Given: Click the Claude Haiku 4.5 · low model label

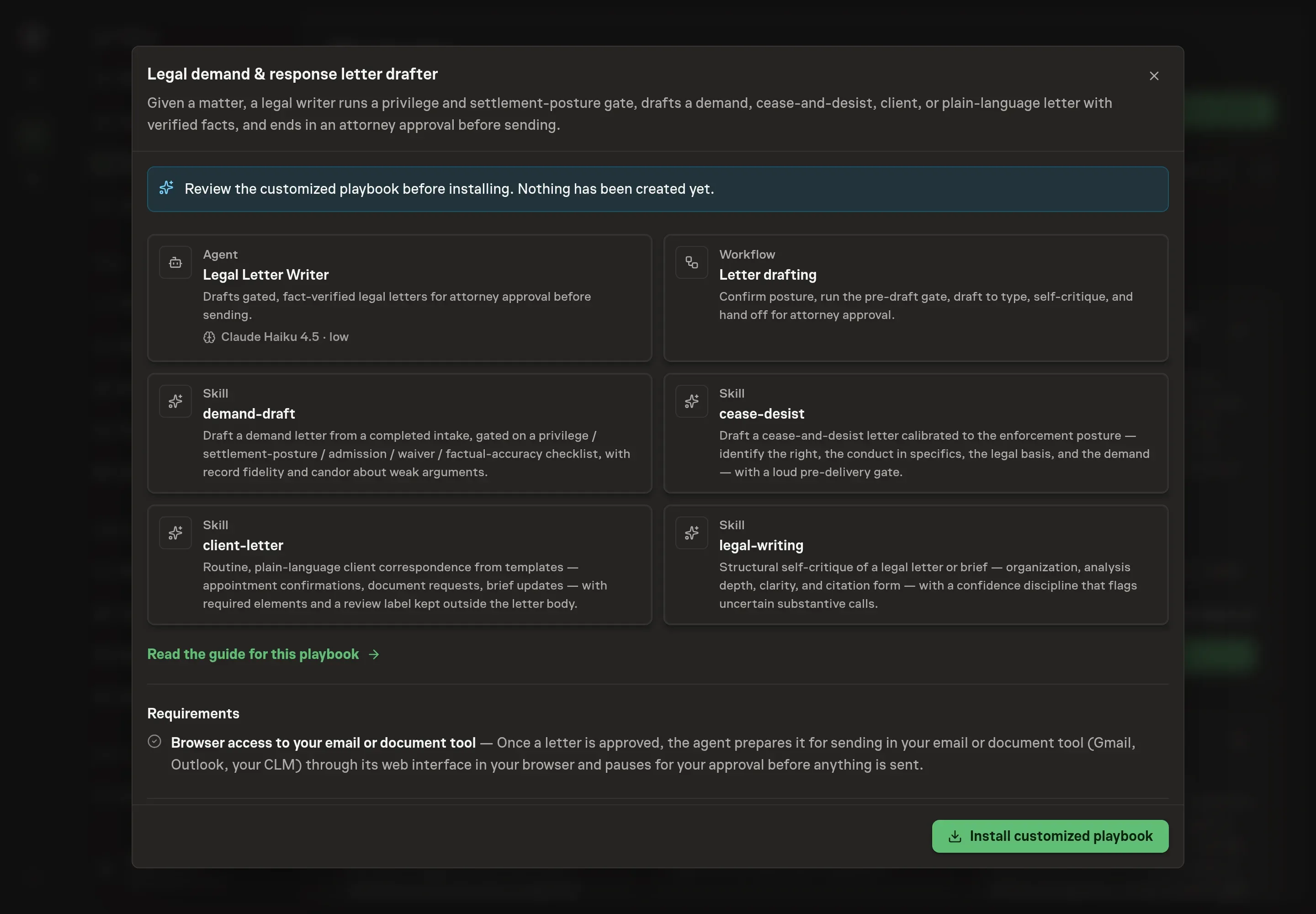Looking at the screenshot, I should pyautogui.click(x=285, y=337).
